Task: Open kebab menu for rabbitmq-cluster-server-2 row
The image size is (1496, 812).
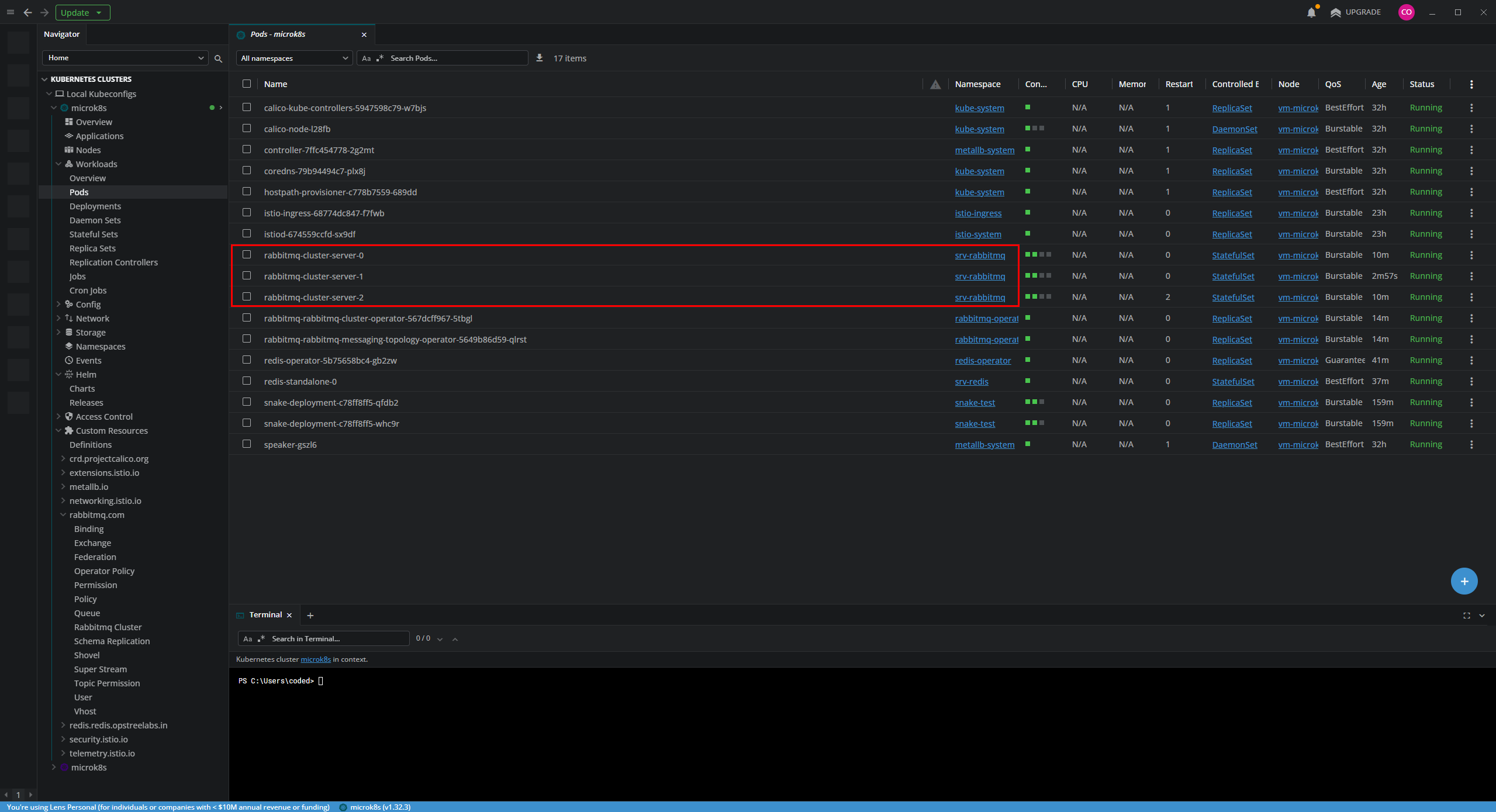Action: tap(1471, 297)
